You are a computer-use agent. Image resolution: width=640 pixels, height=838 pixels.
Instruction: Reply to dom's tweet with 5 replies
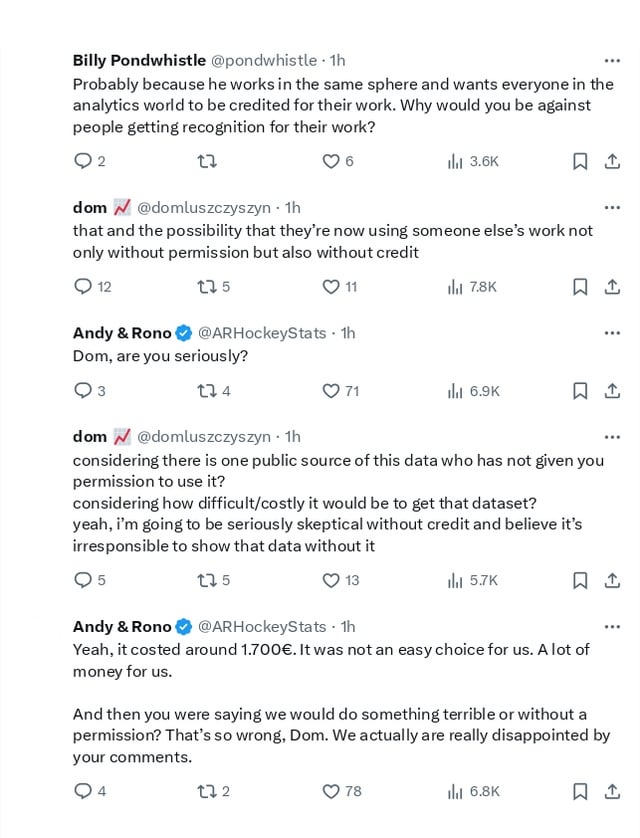(x=84, y=580)
